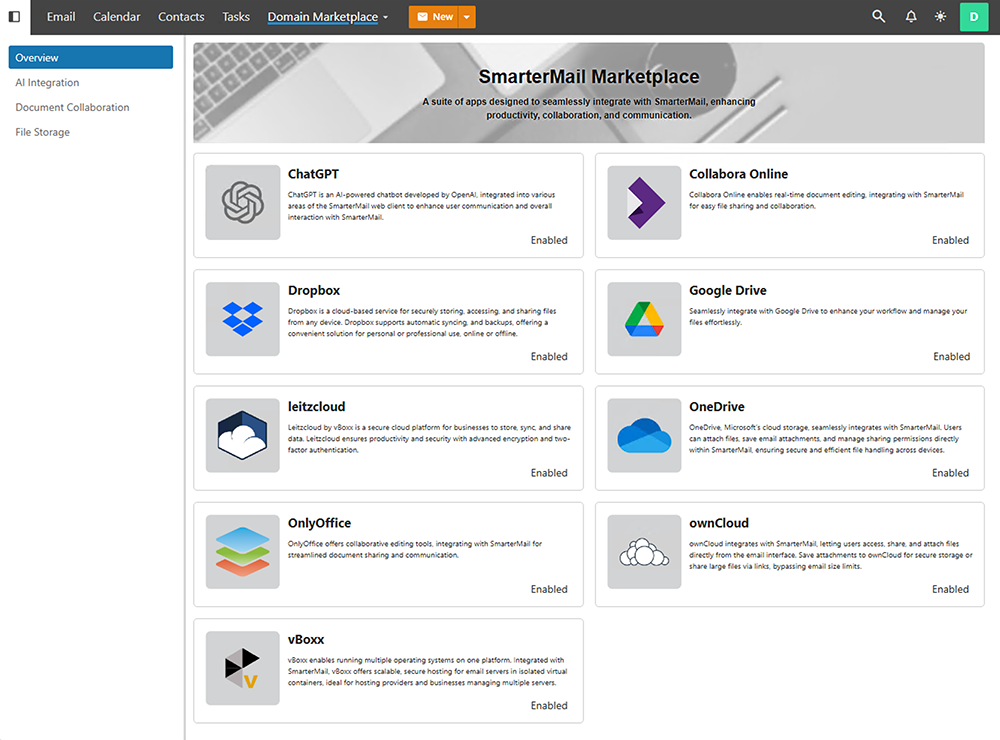
Task: Open the search magnifier icon
Action: coord(878,17)
